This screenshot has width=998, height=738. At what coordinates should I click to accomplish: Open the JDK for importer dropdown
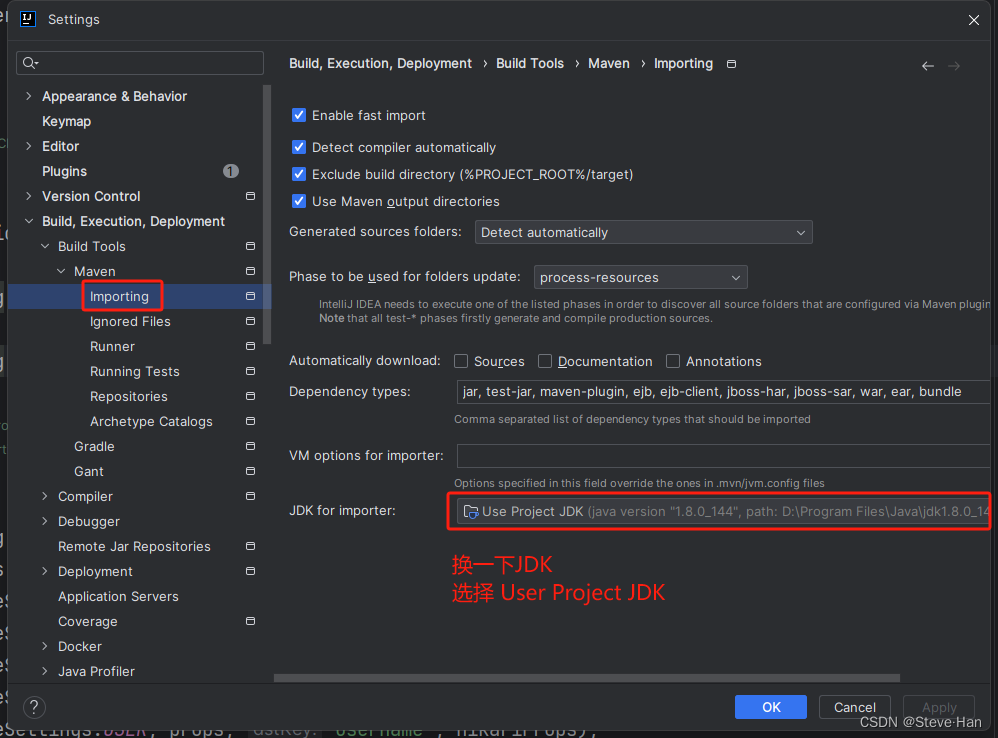click(x=723, y=512)
